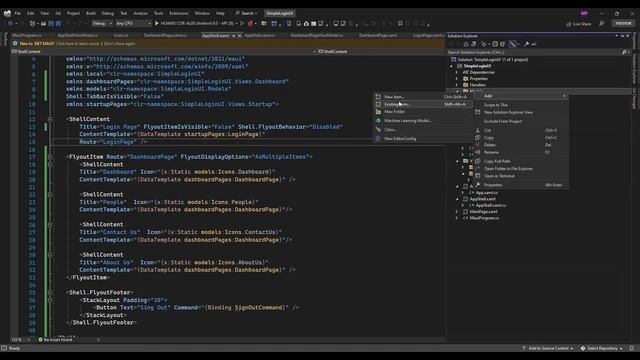
Task: Open the Solution Explorer Home icon
Action: click(466, 44)
